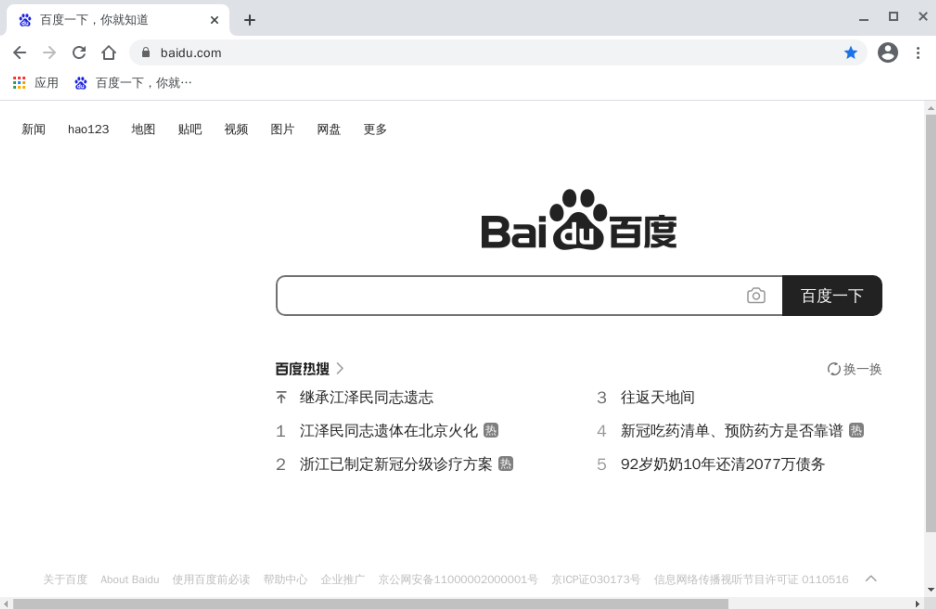Open hot search 往返天地间
The height and width of the screenshot is (609, 936).
(x=657, y=398)
